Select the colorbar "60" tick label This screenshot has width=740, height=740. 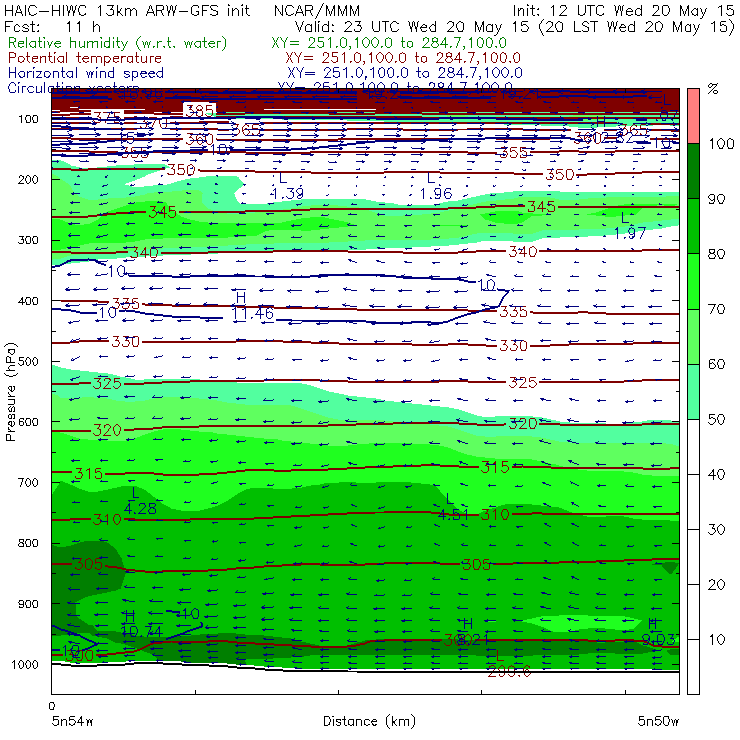(716, 364)
